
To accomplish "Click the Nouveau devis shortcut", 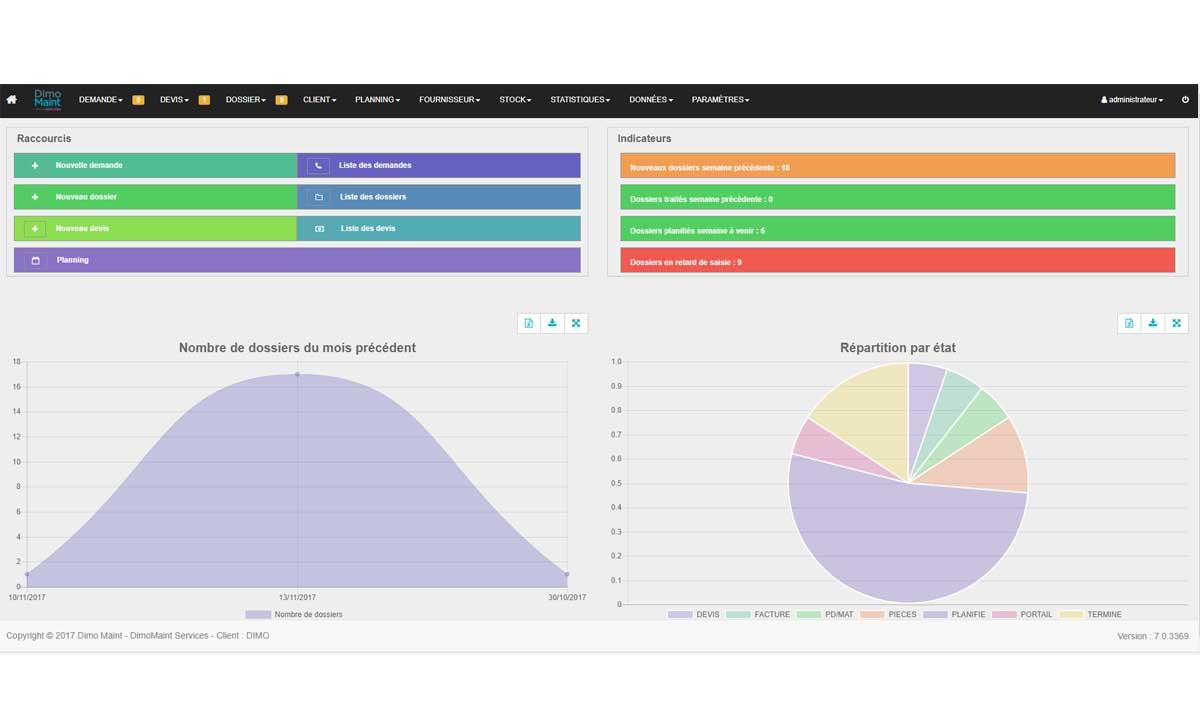I will (x=155, y=229).
